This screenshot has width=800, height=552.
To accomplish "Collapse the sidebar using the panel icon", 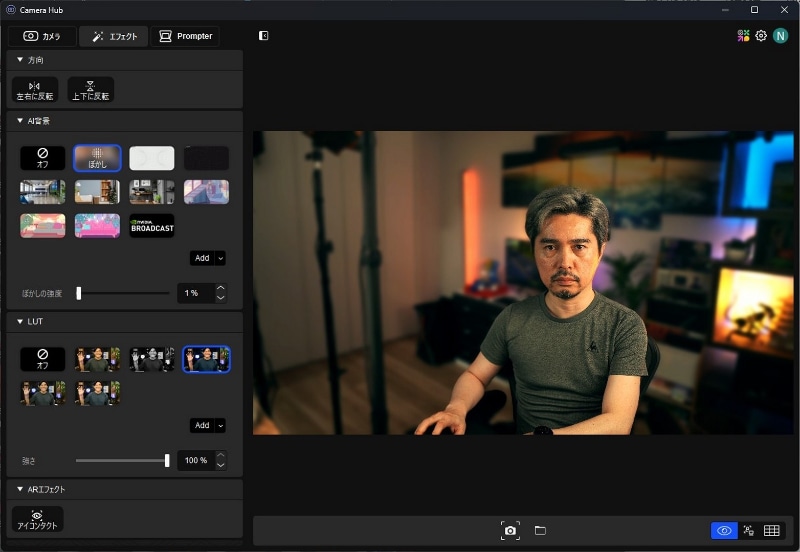I will (263, 36).
